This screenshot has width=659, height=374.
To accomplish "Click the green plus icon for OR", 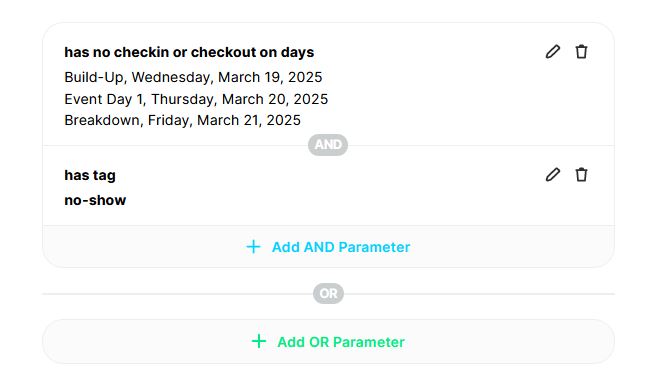I will coord(259,341).
